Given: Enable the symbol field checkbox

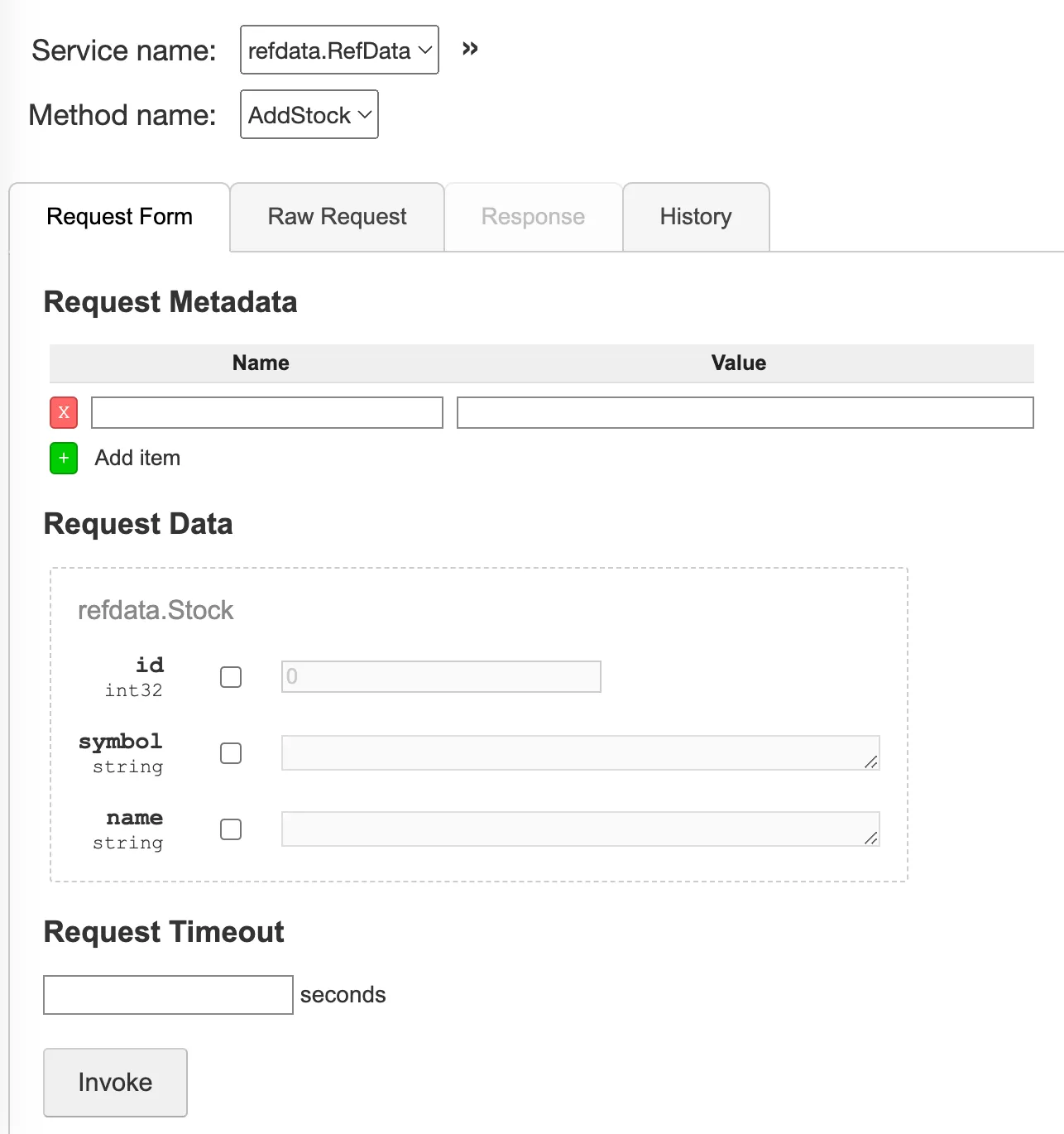Looking at the screenshot, I should 231,753.
